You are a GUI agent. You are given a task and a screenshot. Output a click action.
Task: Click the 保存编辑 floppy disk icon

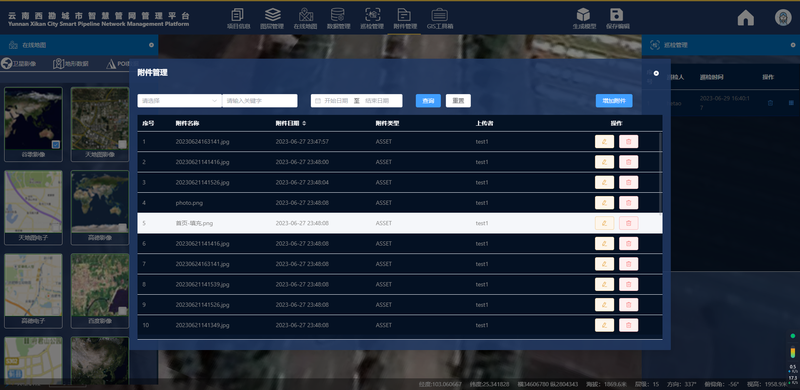617,18
